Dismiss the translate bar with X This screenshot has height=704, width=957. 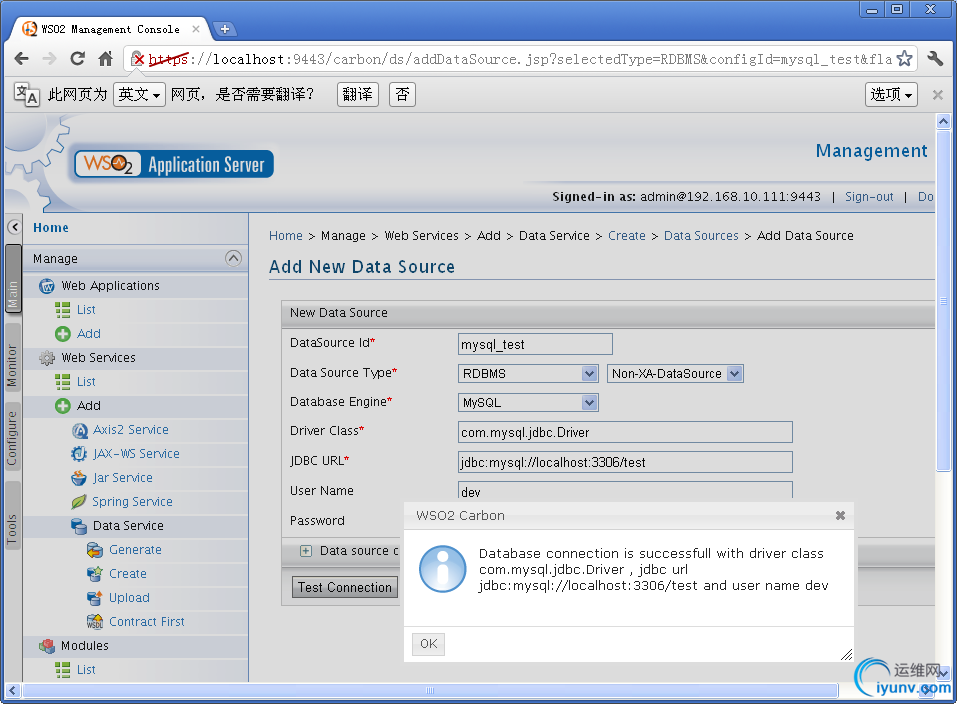point(937,95)
